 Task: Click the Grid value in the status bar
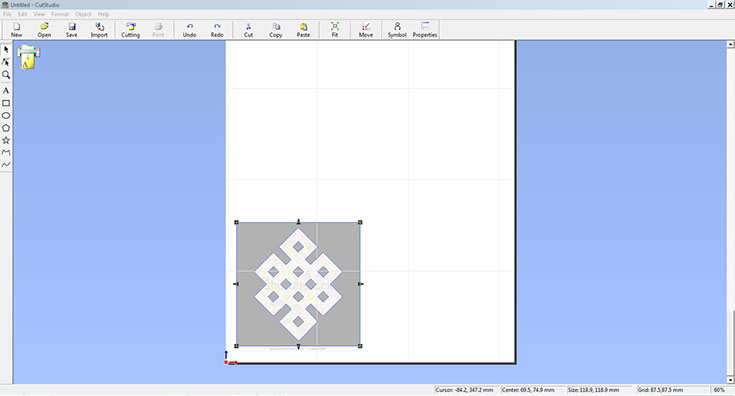point(660,390)
